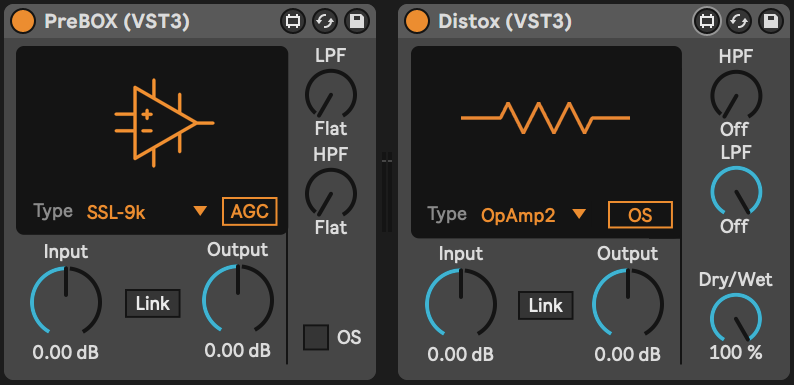Click PreBOX LPF knob

click(331, 94)
